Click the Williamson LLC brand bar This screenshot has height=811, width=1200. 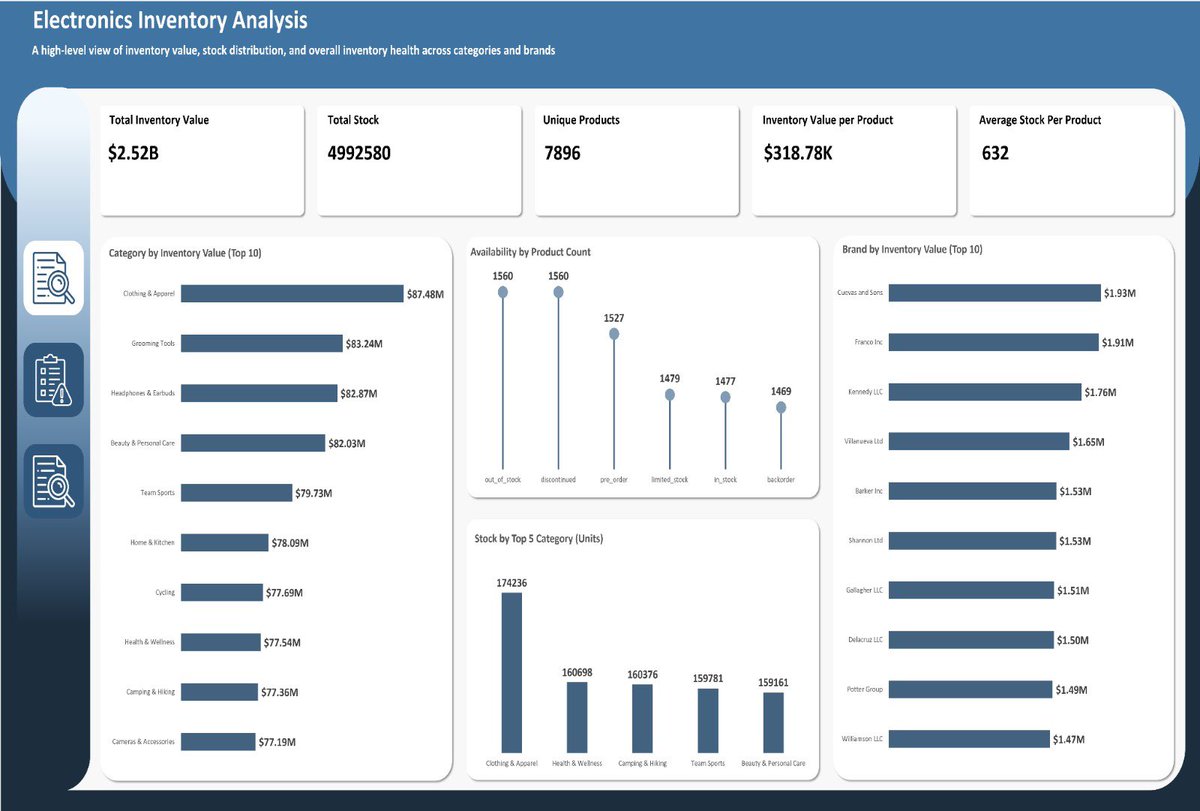click(x=969, y=739)
